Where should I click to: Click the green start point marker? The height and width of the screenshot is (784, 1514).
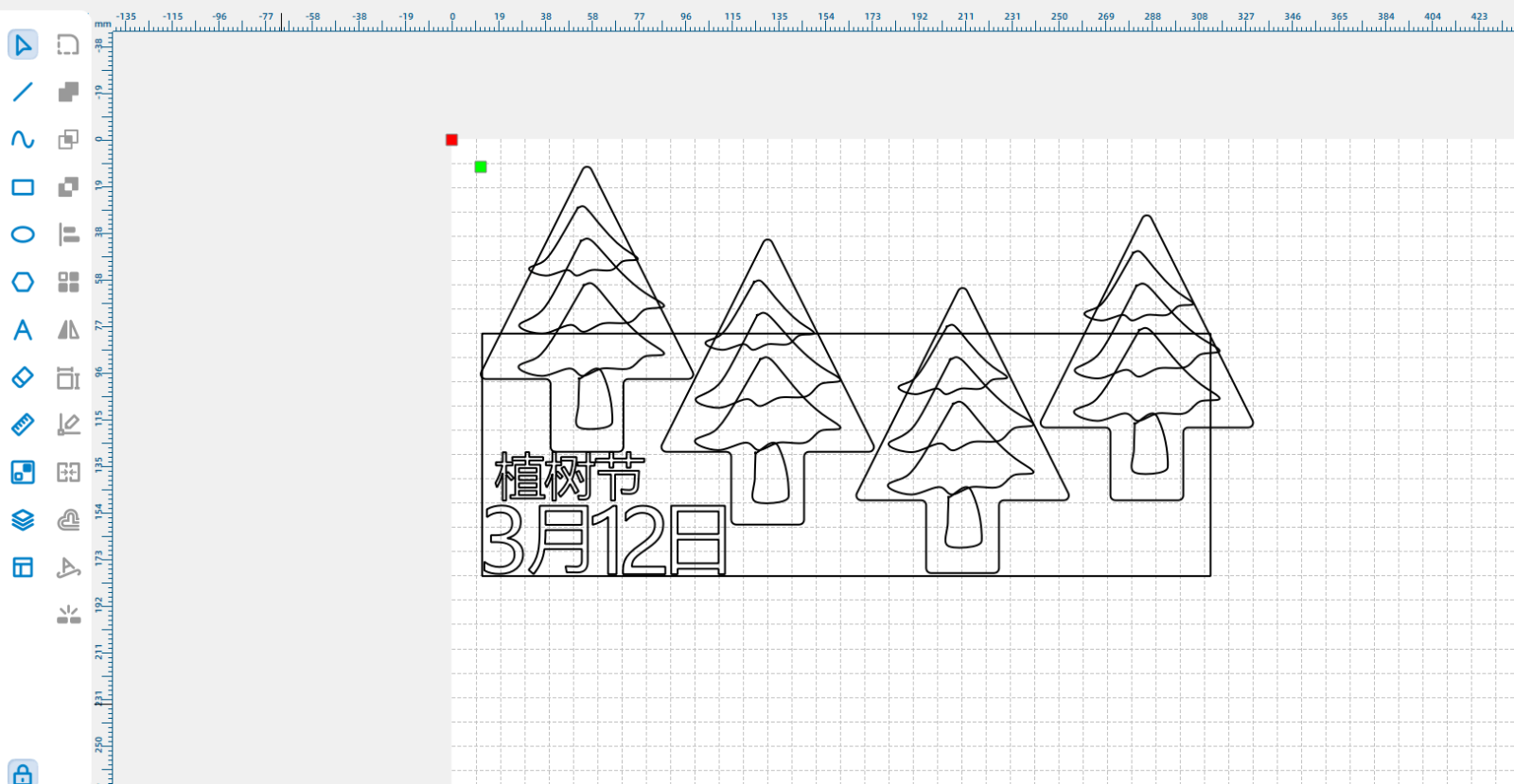(481, 167)
